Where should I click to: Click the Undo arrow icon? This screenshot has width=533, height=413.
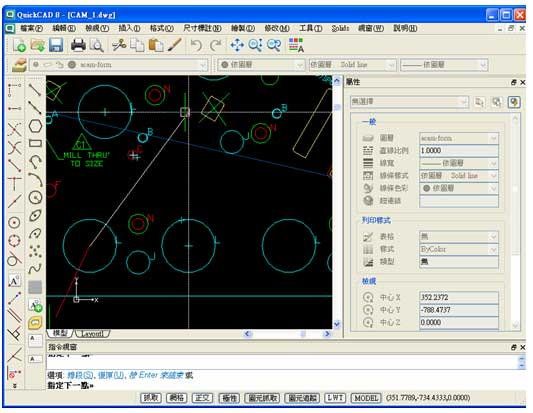[196, 45]
